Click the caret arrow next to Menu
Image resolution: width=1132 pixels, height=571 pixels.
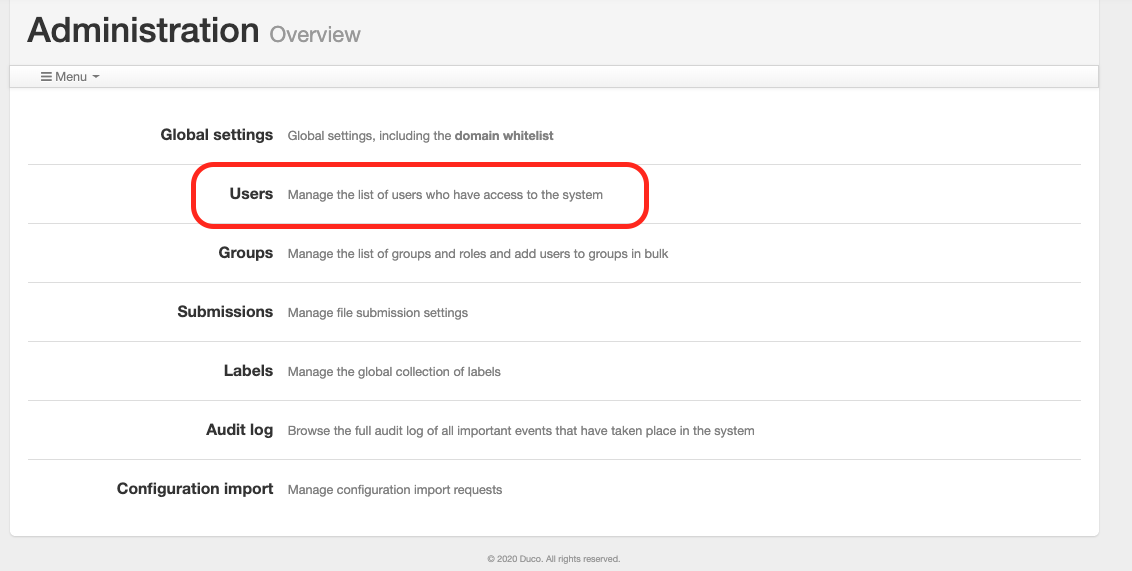[x=96, y=77]
